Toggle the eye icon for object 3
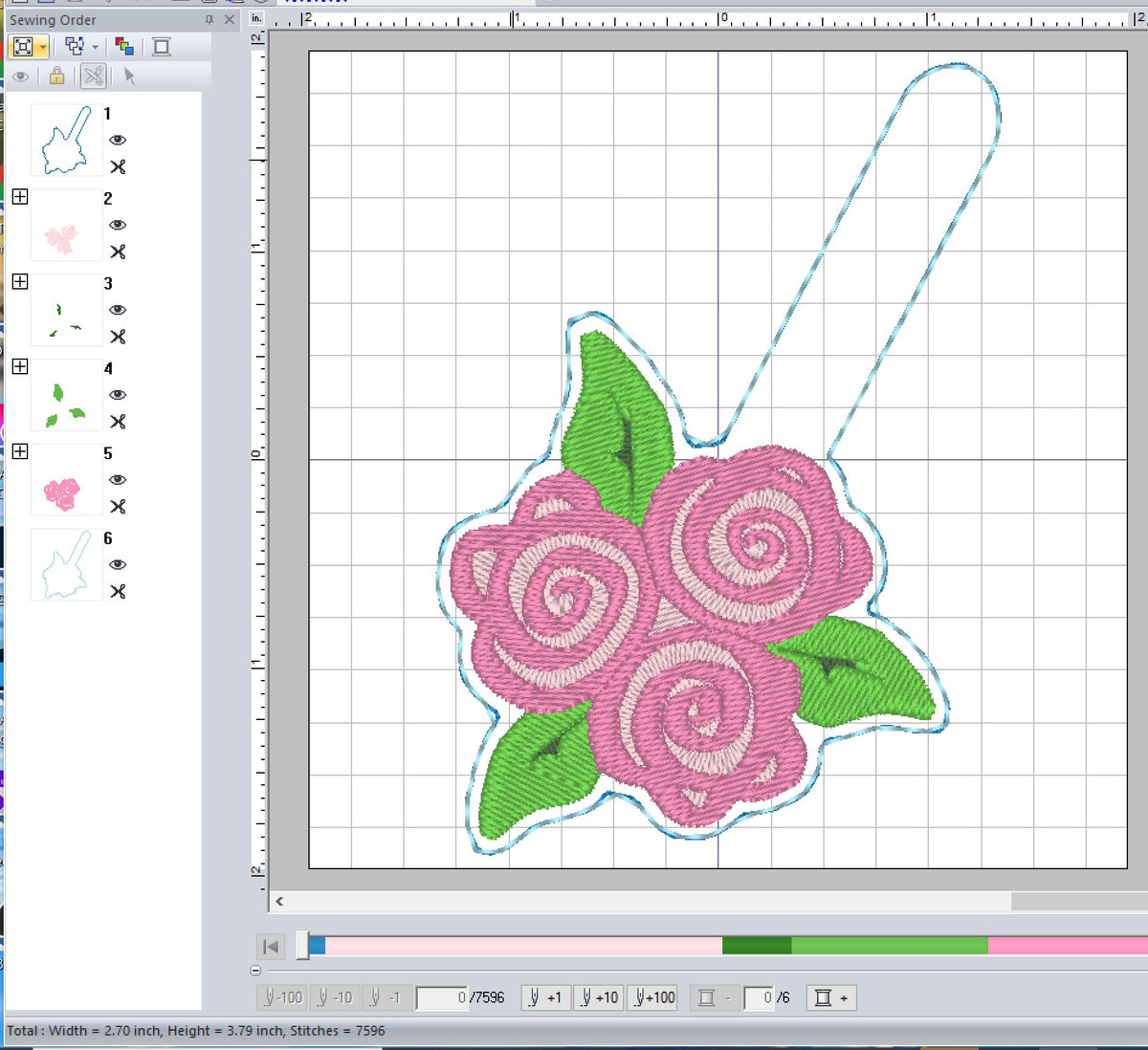This screenshot has width=1148, height=1050. [x=116, y=310]
